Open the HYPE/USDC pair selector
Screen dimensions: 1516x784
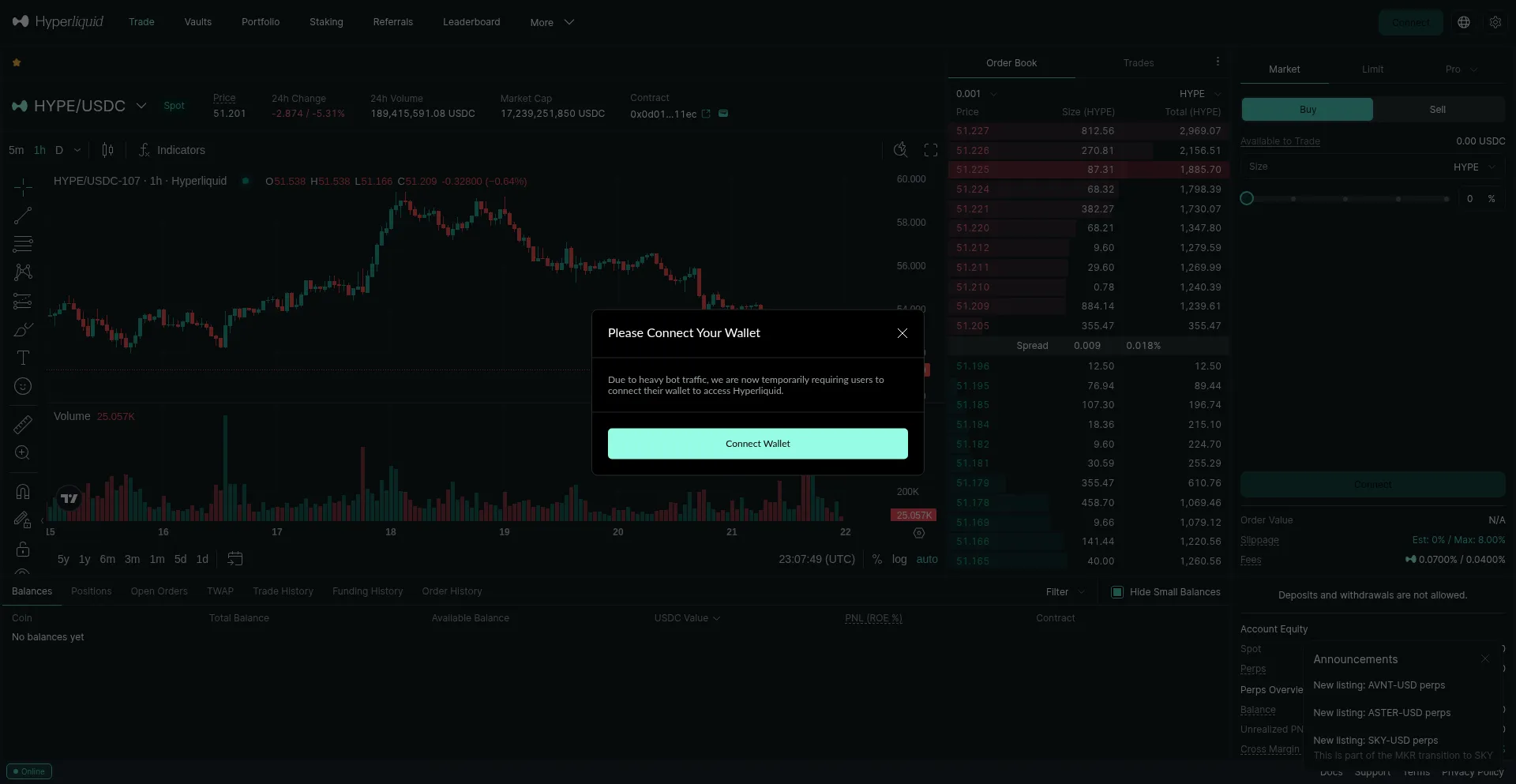(80, 106)
